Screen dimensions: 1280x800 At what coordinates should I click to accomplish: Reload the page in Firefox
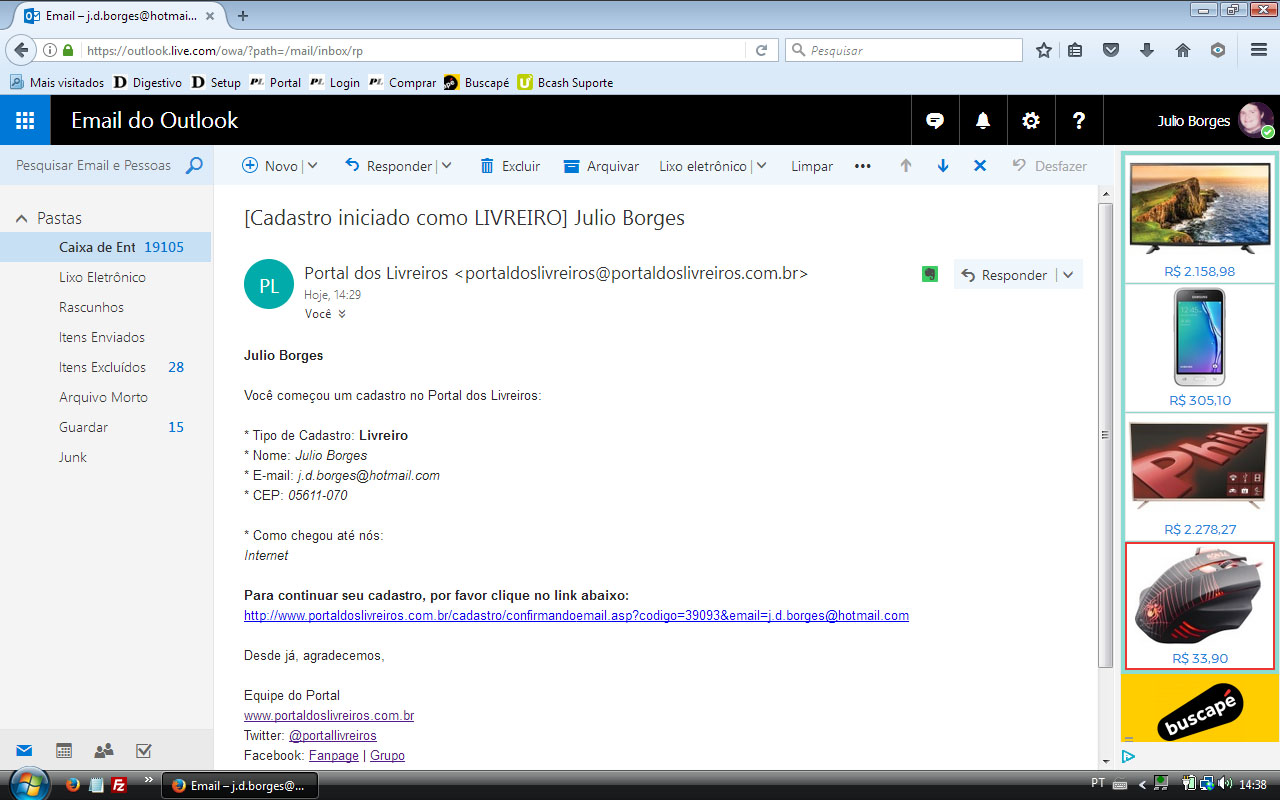tap(761, 50)
